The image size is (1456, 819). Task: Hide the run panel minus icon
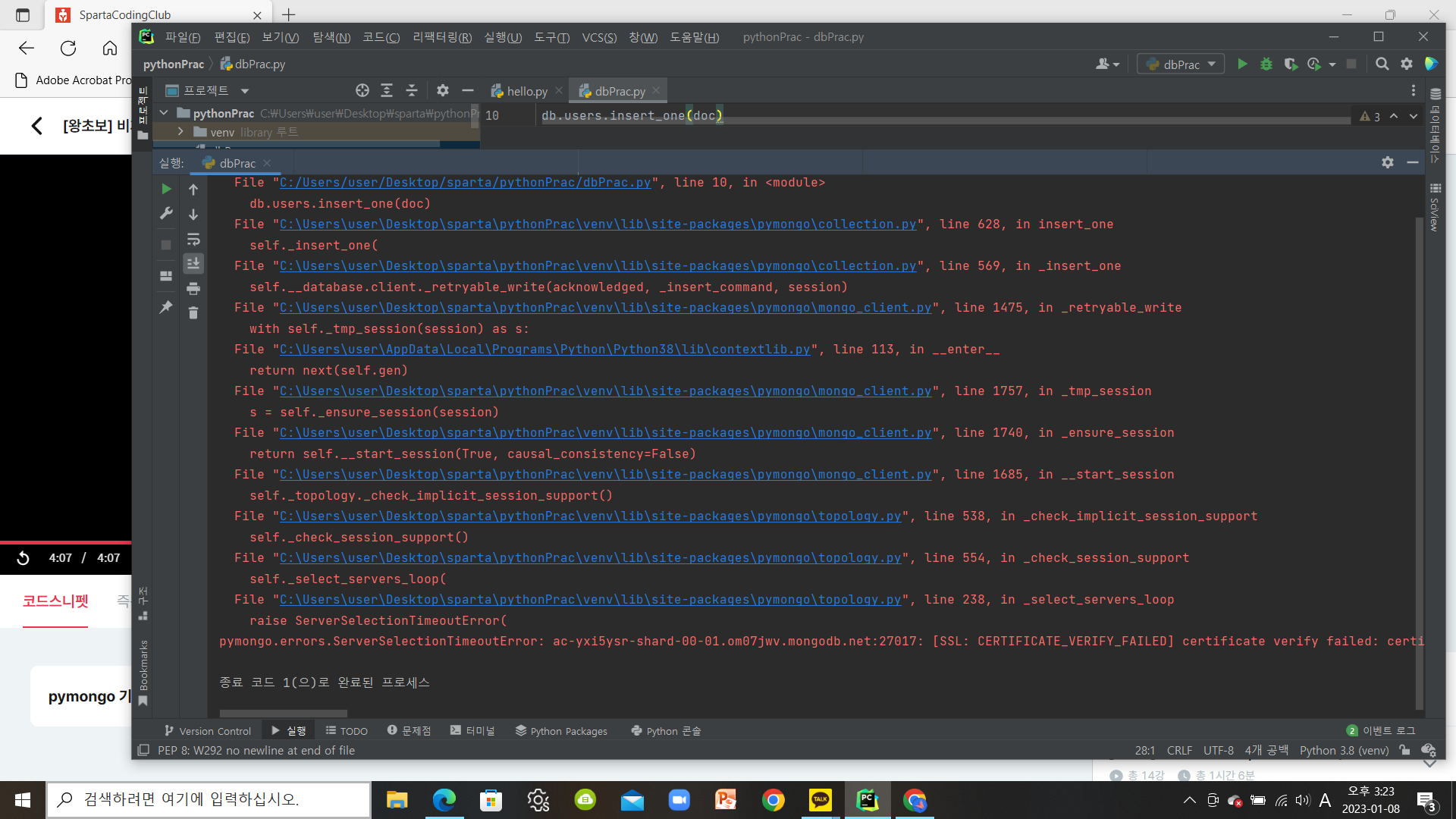coord(1413,162)
